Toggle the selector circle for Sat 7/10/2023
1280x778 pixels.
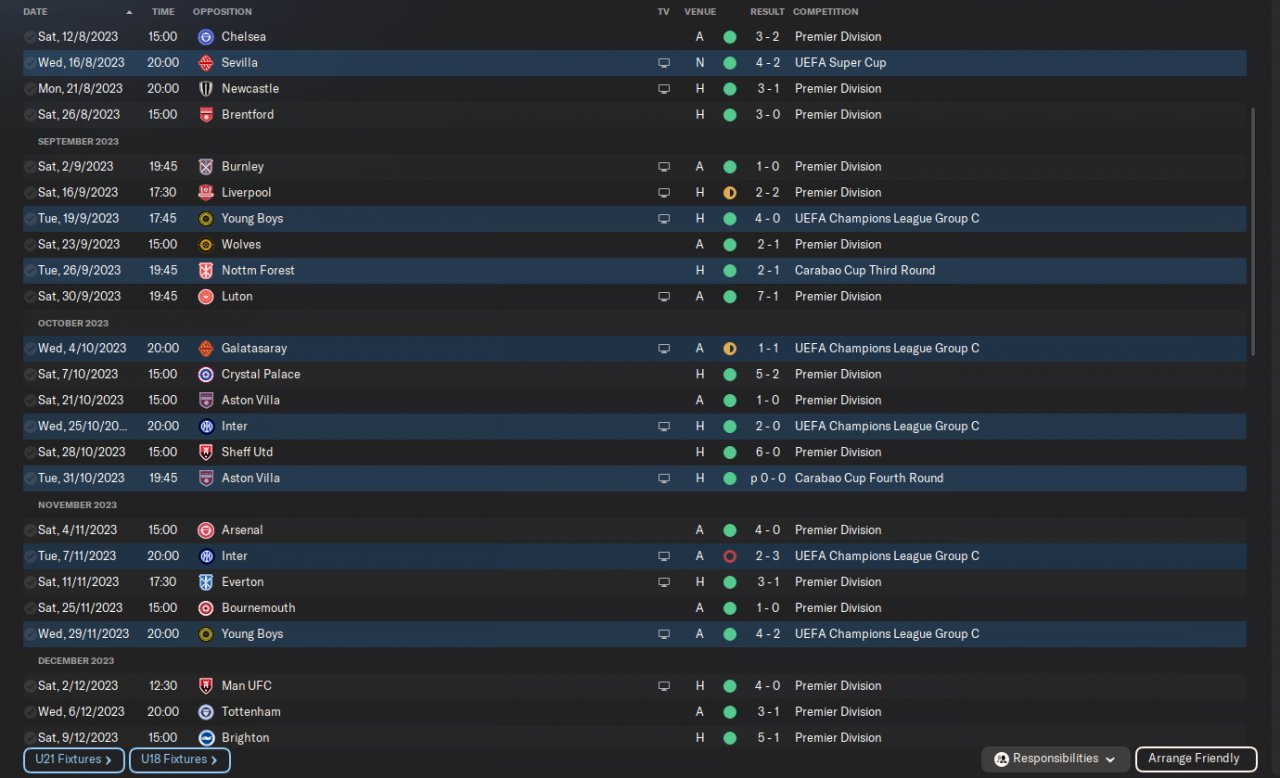(30, 375)
